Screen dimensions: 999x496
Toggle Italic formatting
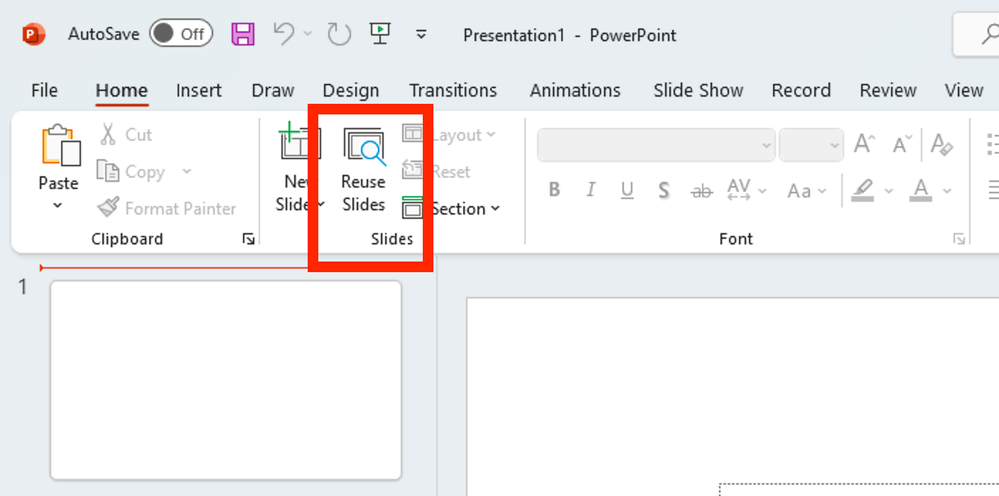click(x=591, y=190)
